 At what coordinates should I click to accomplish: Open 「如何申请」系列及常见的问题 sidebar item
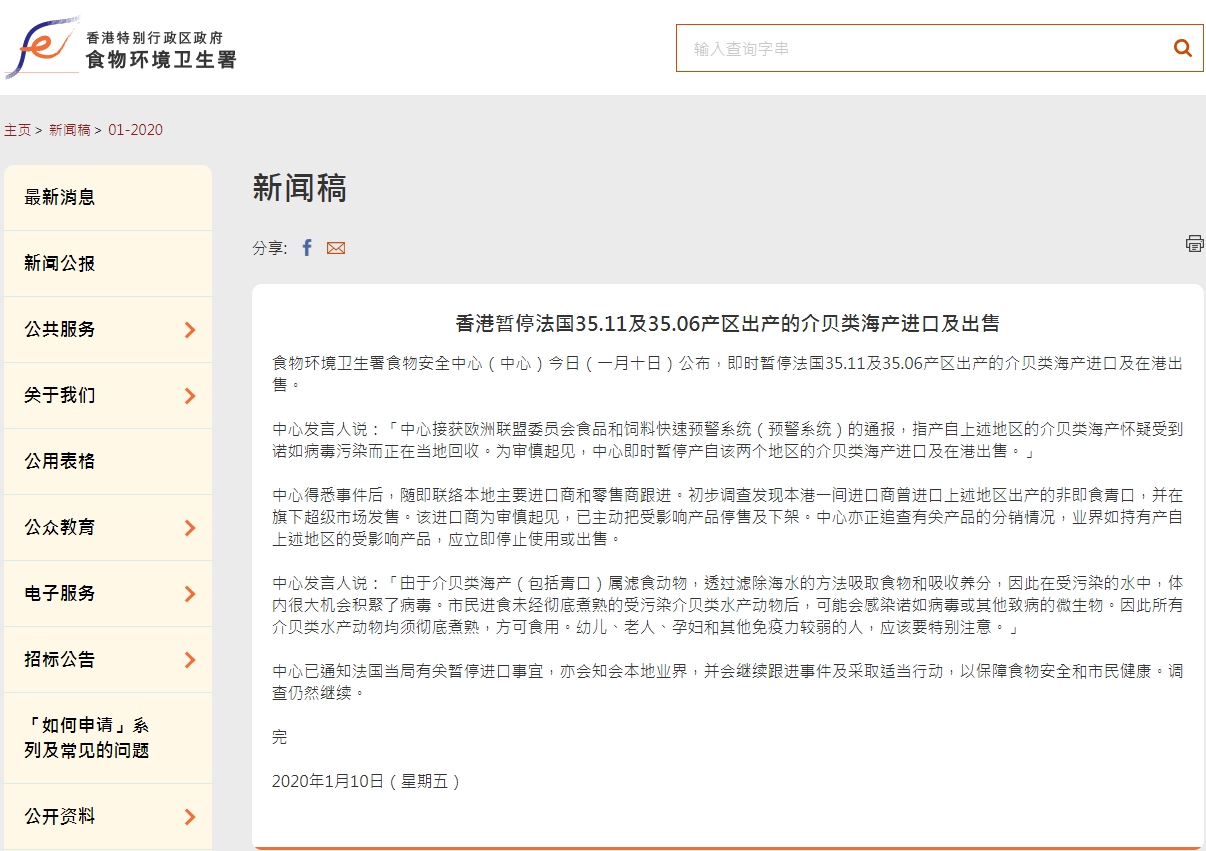coord(108,738)
